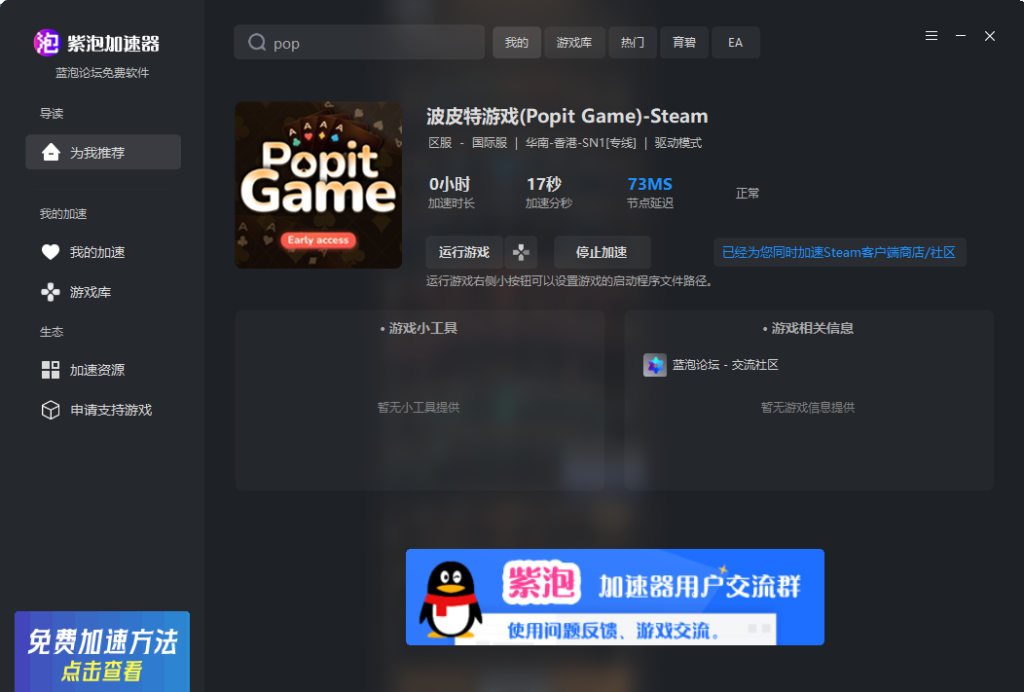Click the 暂无小工具提供 message
Image resolution: width=1024 pixels, height=692 pixels.
coord(419,407)
